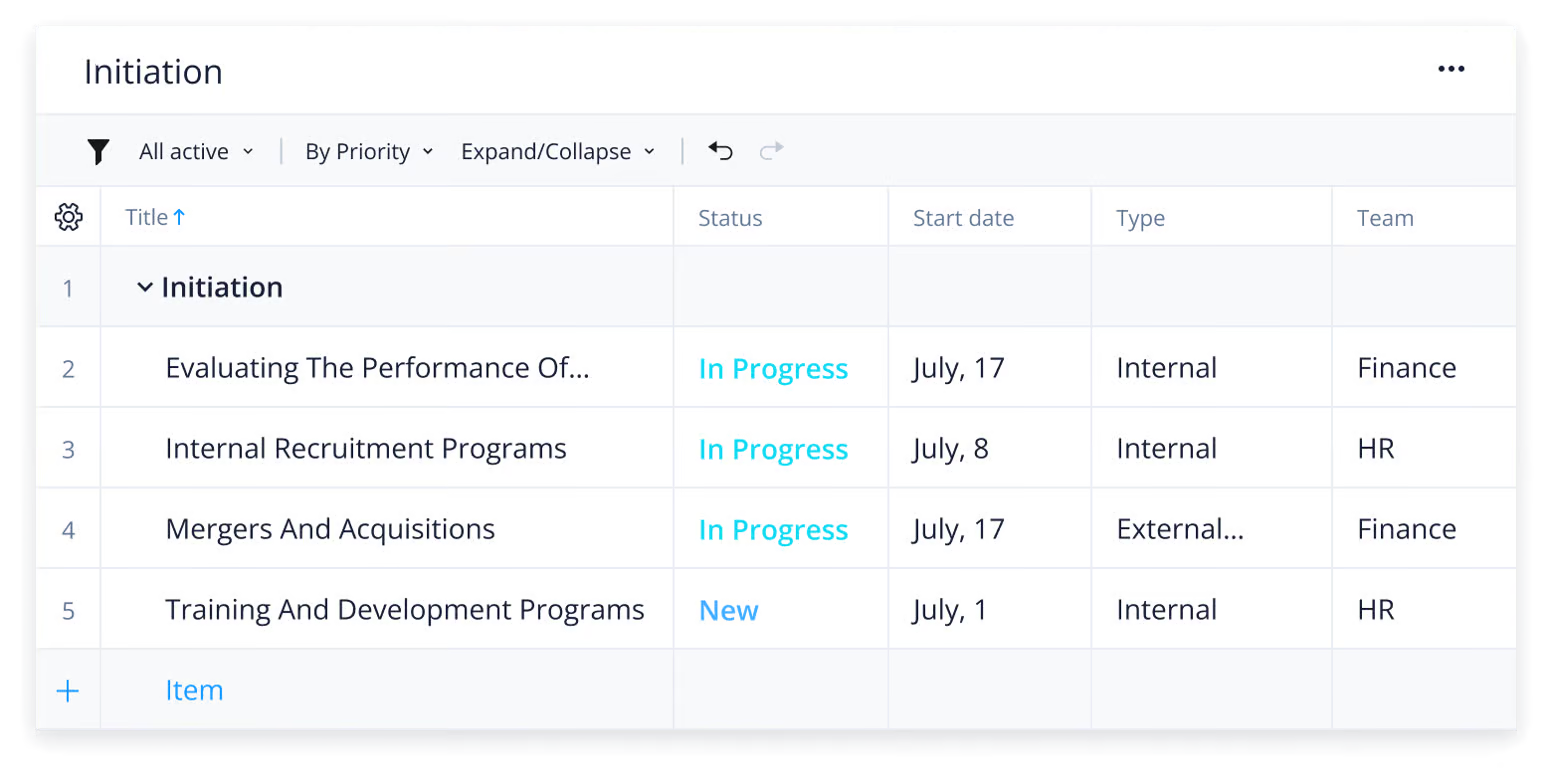Open the filter funnel icon
The width and height of the screenshot is (1552, 776).
[97, 151]
